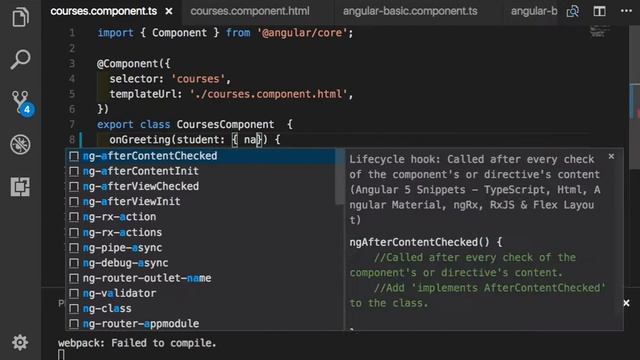Click the editor minimap preview
The width and height of the screenshot is (640, 360).
coord(600,31)
